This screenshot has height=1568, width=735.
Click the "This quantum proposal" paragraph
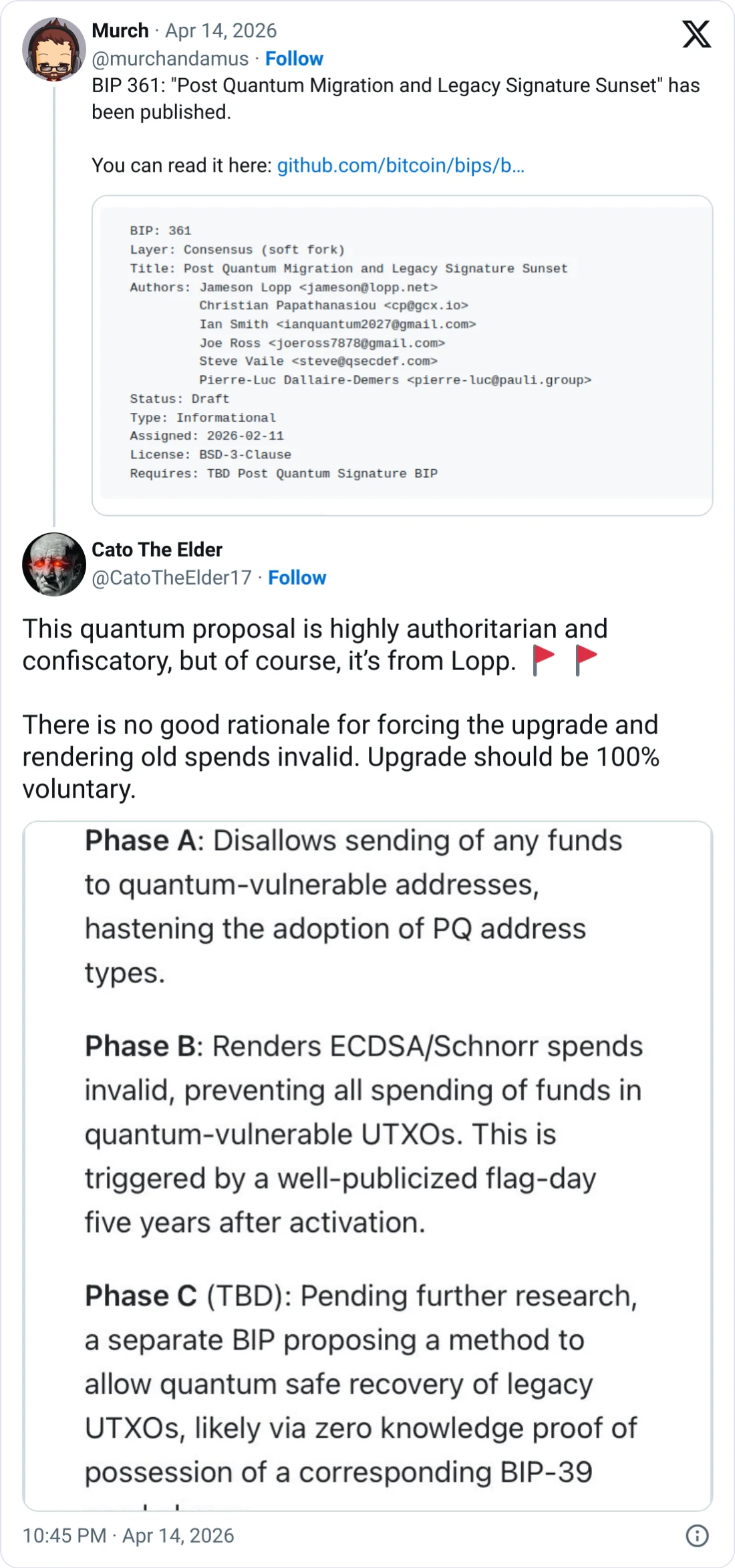pyautogui.click(x=314, y=645)
